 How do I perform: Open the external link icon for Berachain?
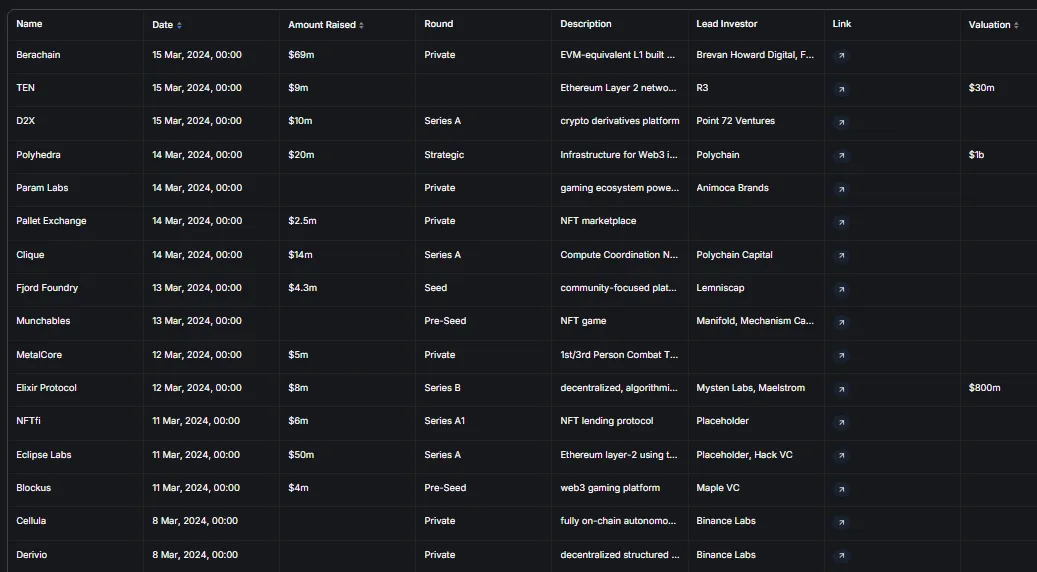pyautogui.click(x=841, y=56)
